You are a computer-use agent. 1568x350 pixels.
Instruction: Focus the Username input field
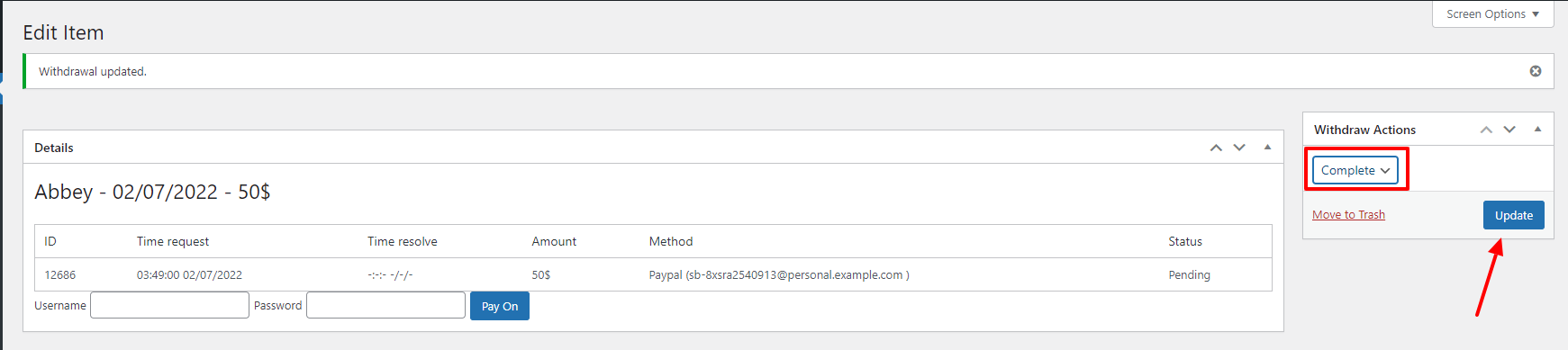click(x=169, y=305)
